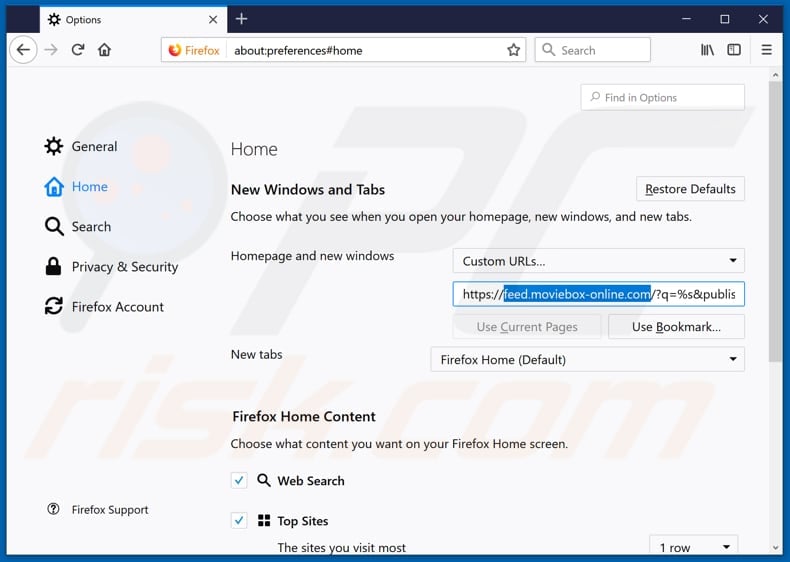Click the homepage URL input field
The image size is (790, 562).
pos(598,294)
